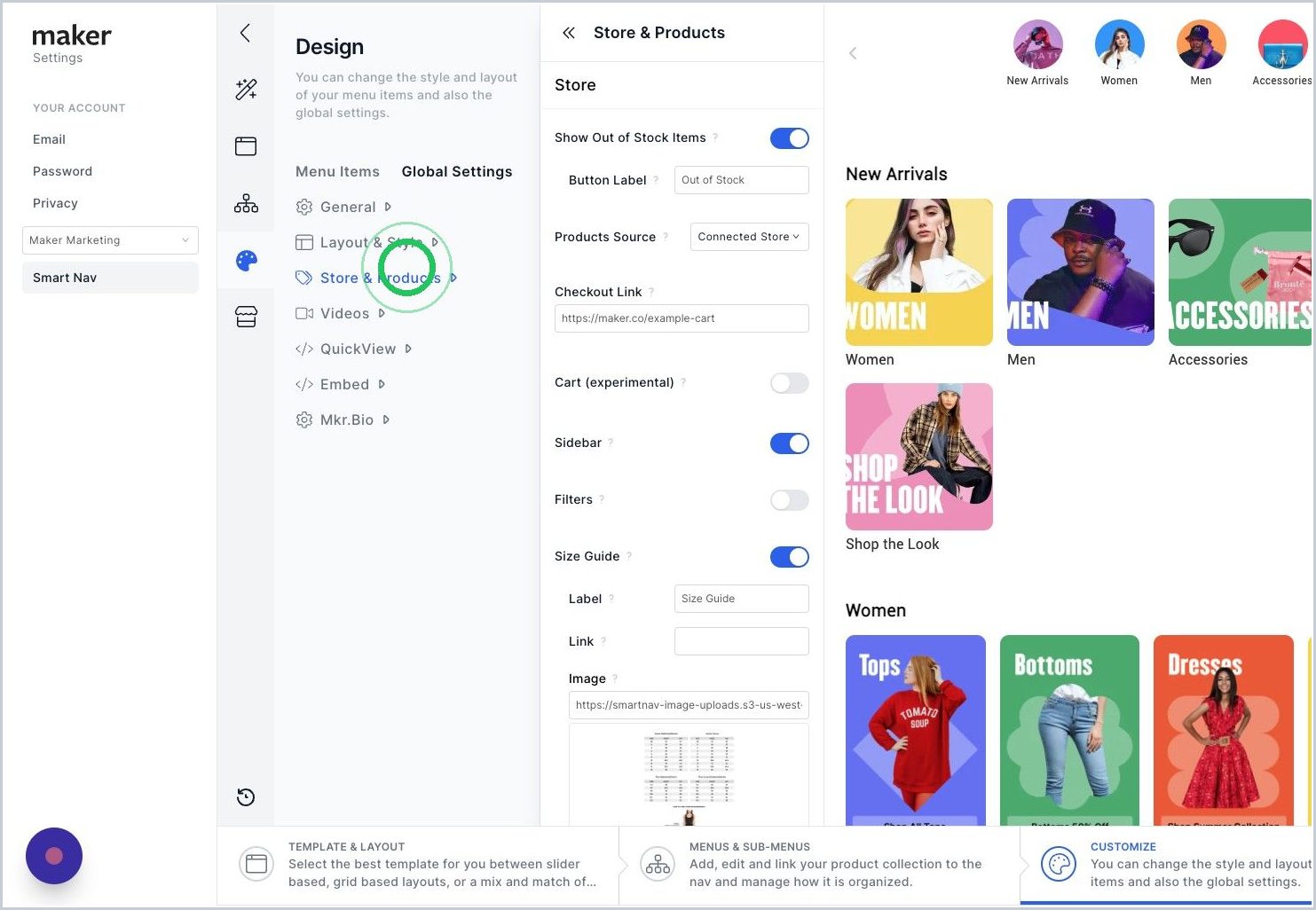Screen dimensions: 1316x910
Task: Open the history clock icon
Action: click(246, 796)
